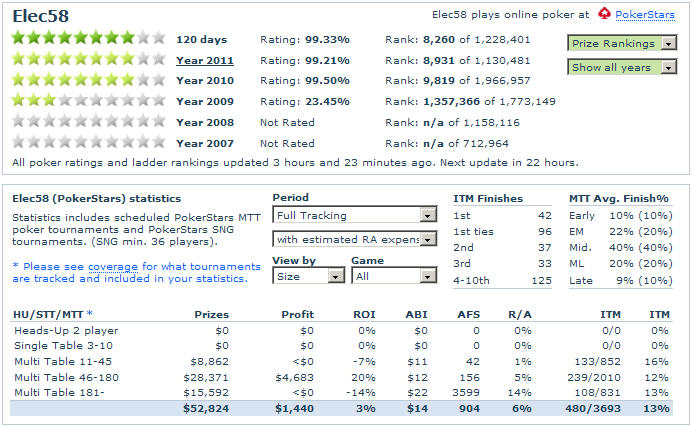This screenshot has height=427, width=692.
Task: Click the Heads-Up 2 player row label
Action: 67,330
